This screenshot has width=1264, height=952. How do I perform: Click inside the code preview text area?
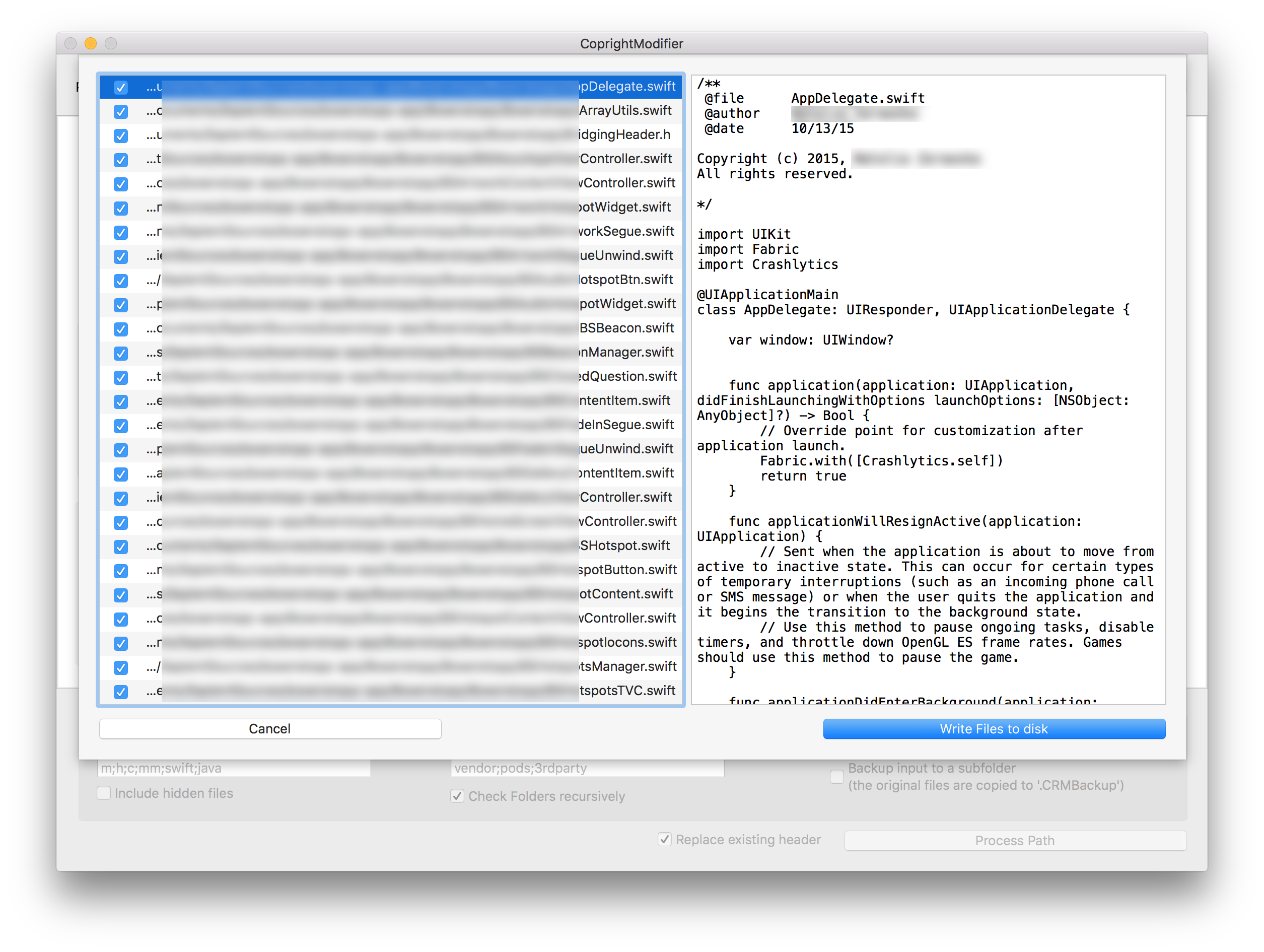pos(928,388)
